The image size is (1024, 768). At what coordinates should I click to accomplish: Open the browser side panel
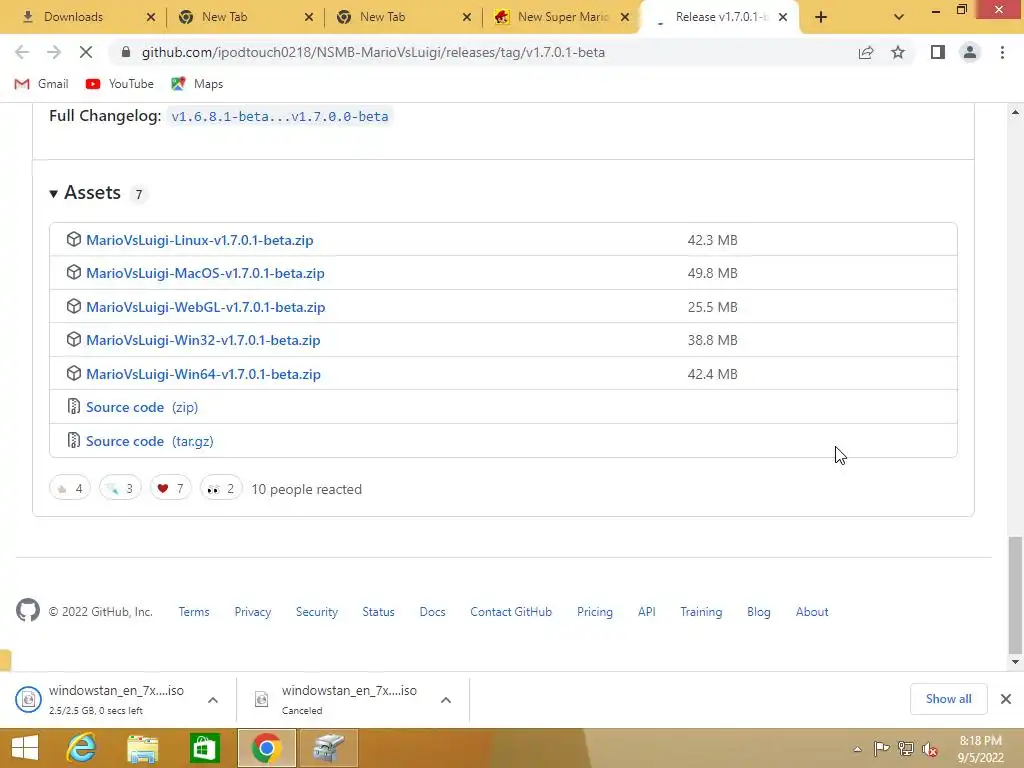coord(938,52)
